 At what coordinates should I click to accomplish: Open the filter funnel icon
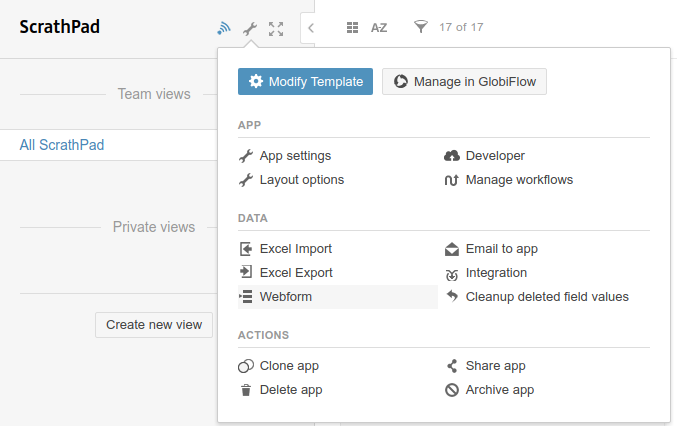tap(421, 27)
